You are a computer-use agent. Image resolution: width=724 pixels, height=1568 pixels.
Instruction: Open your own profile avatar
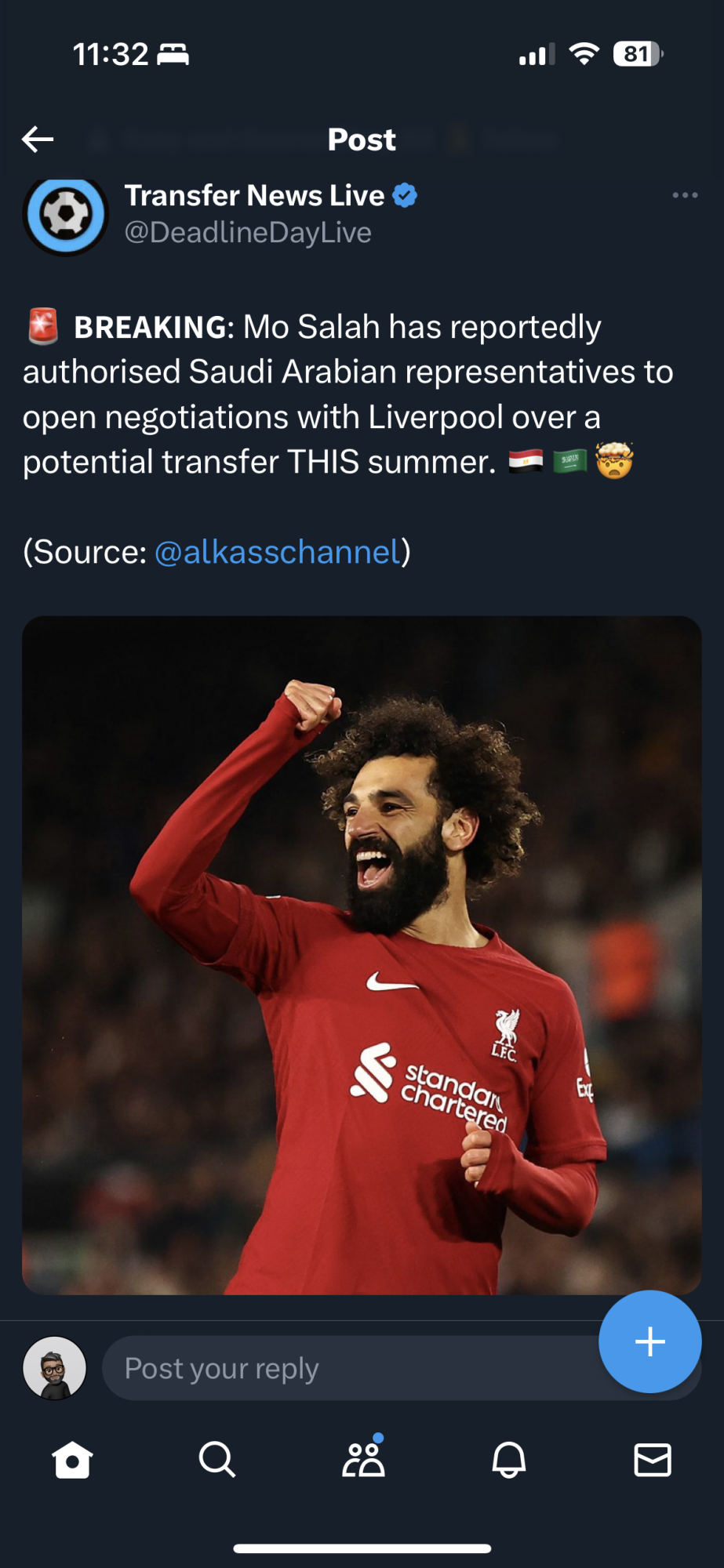(55, 1368)
